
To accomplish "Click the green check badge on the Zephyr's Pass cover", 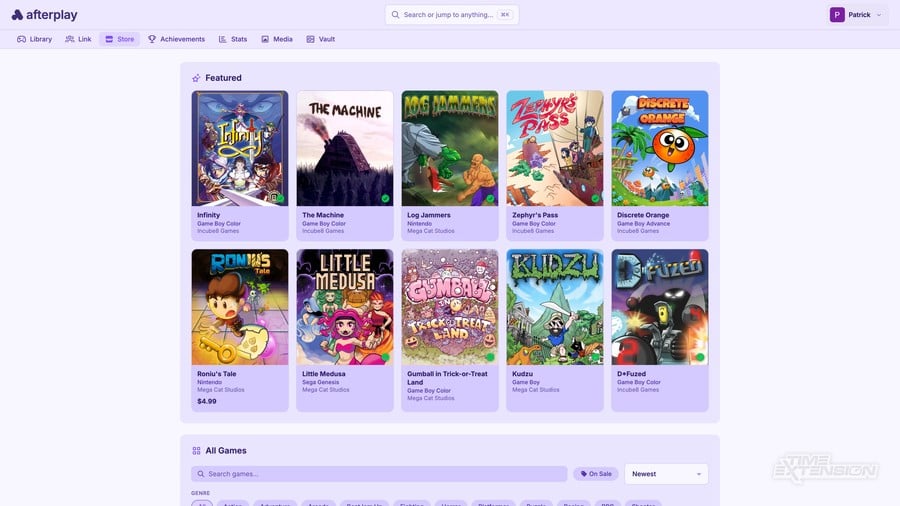I will (595, 198).
